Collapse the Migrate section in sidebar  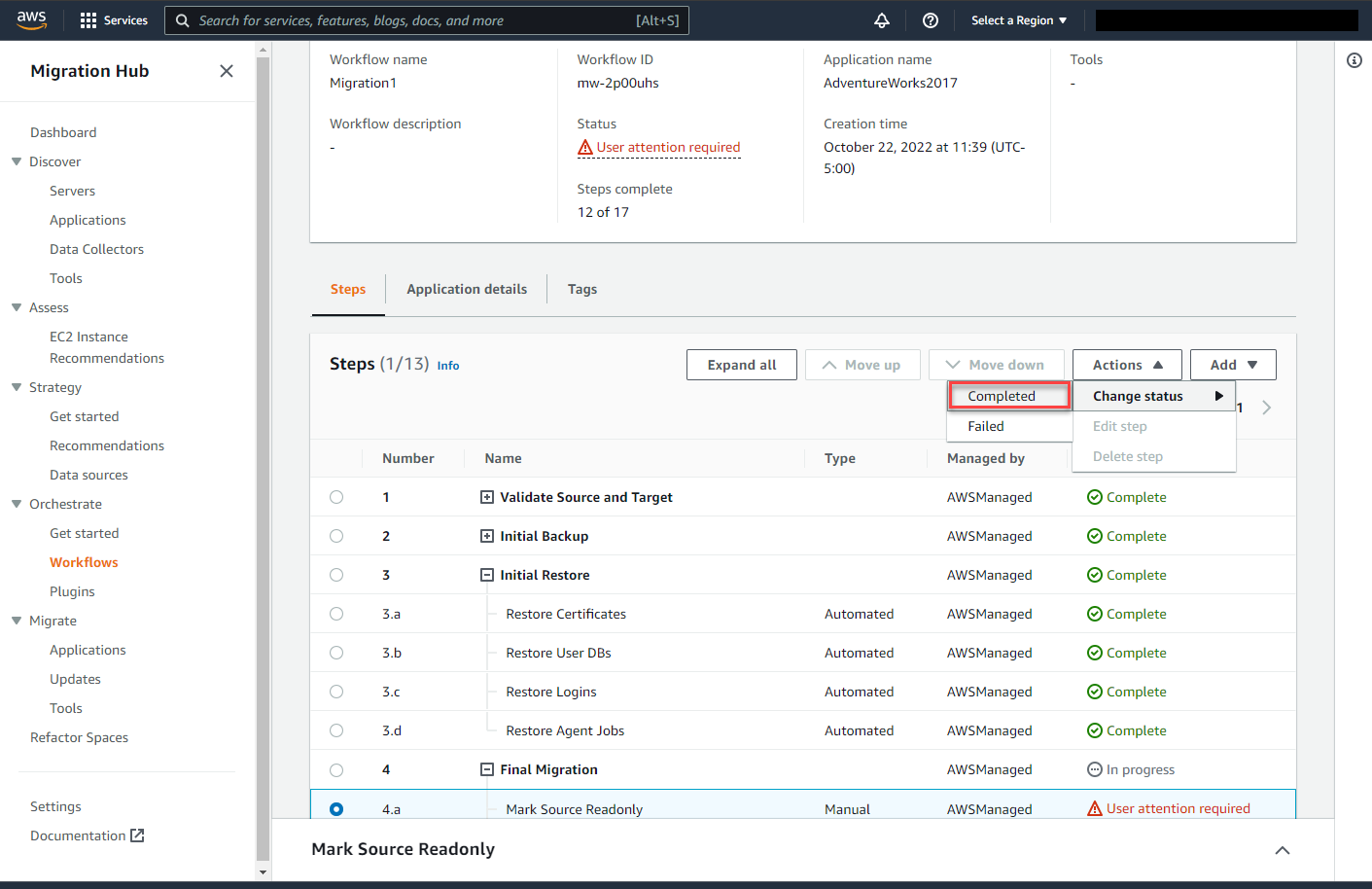[17, 621]
